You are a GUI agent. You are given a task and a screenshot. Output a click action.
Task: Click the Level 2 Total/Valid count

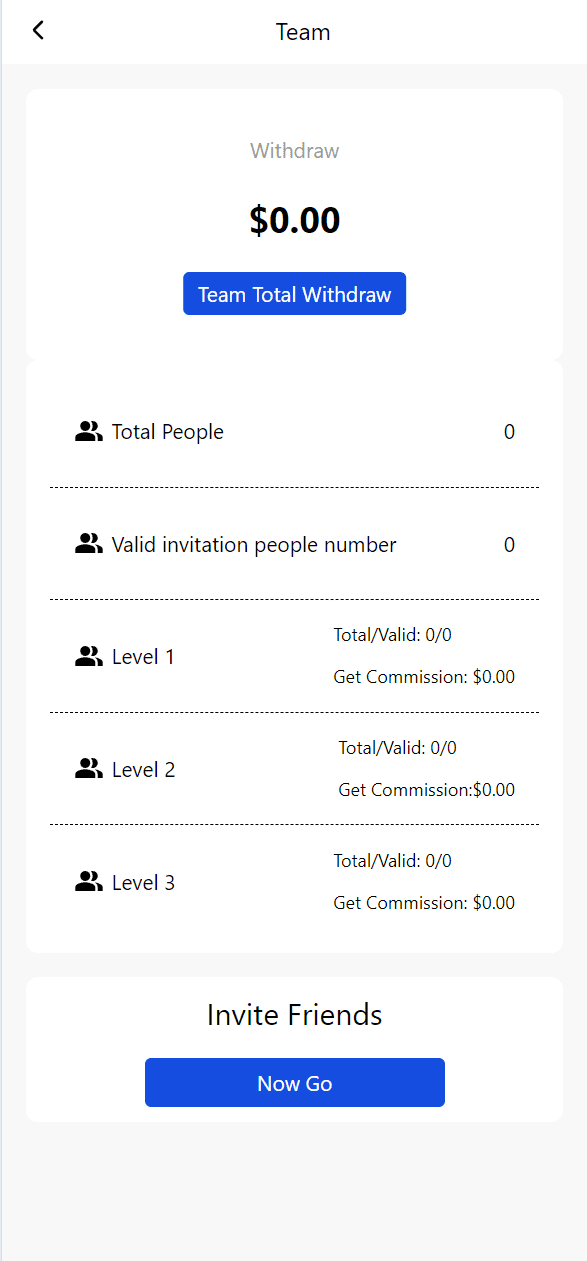point(398,747)
